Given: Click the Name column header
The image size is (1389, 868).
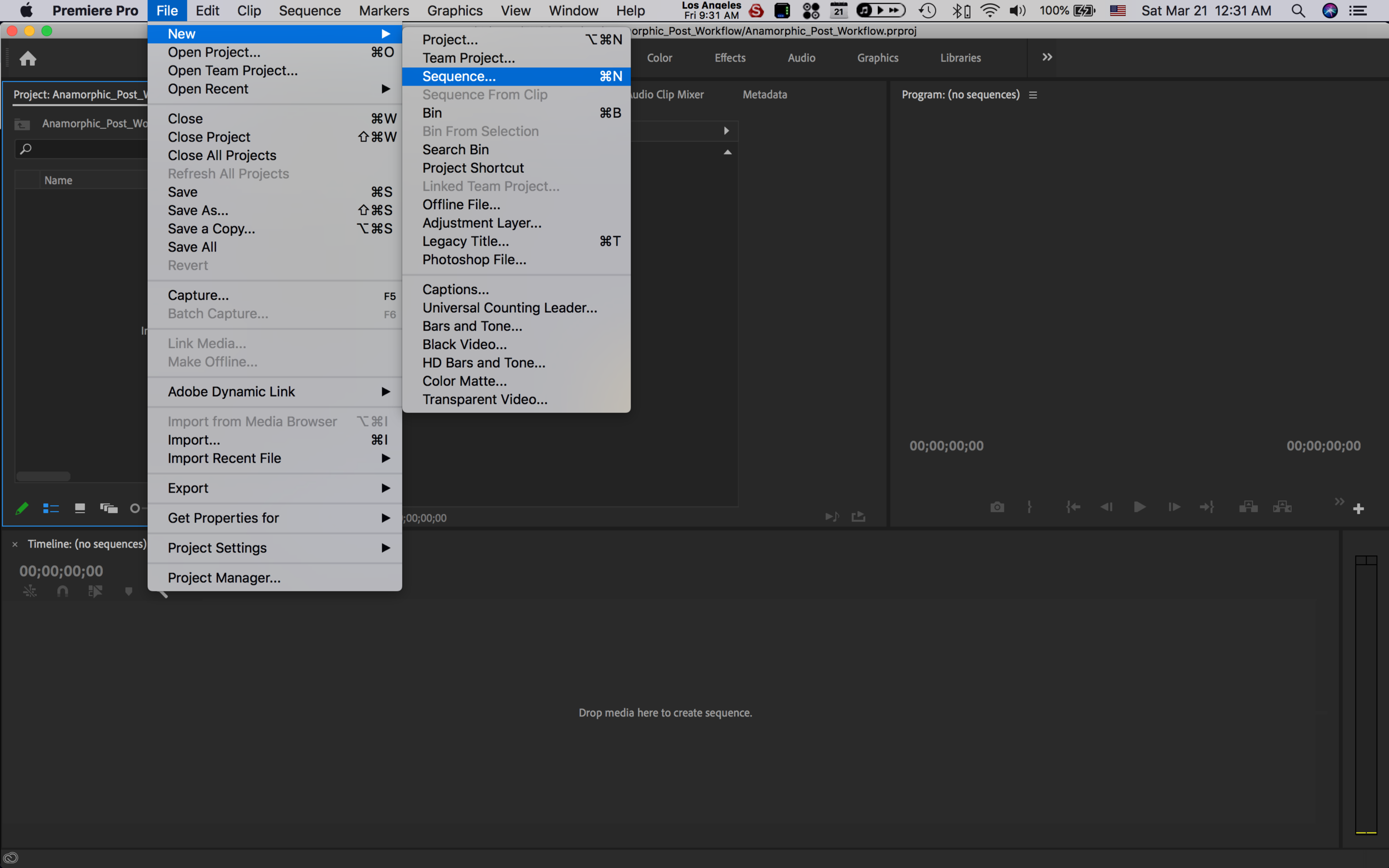Looking at the screenshot, I should [x=58, y=180].
